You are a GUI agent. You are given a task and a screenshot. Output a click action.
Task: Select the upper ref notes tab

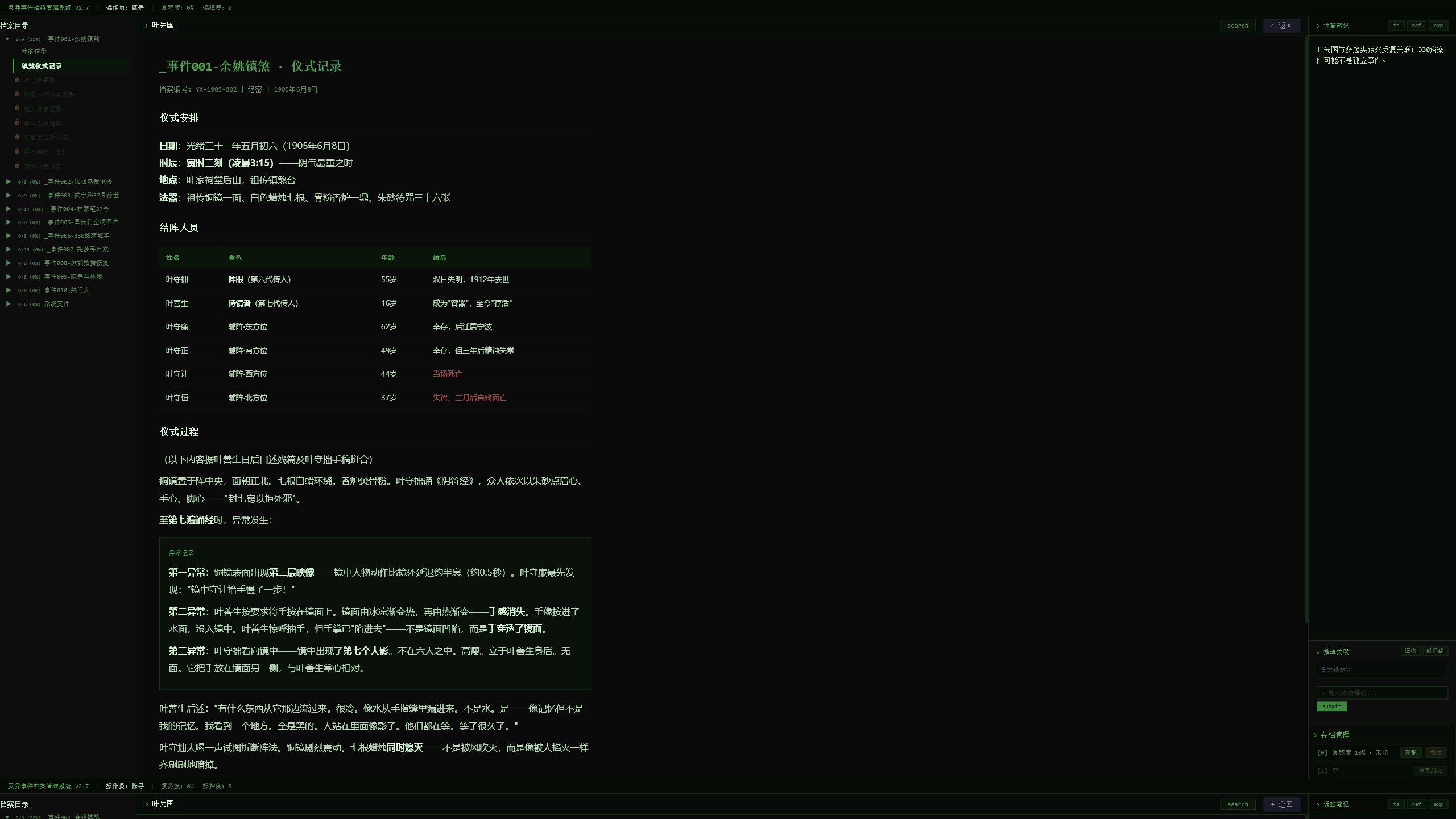(x=1416, y=26)
